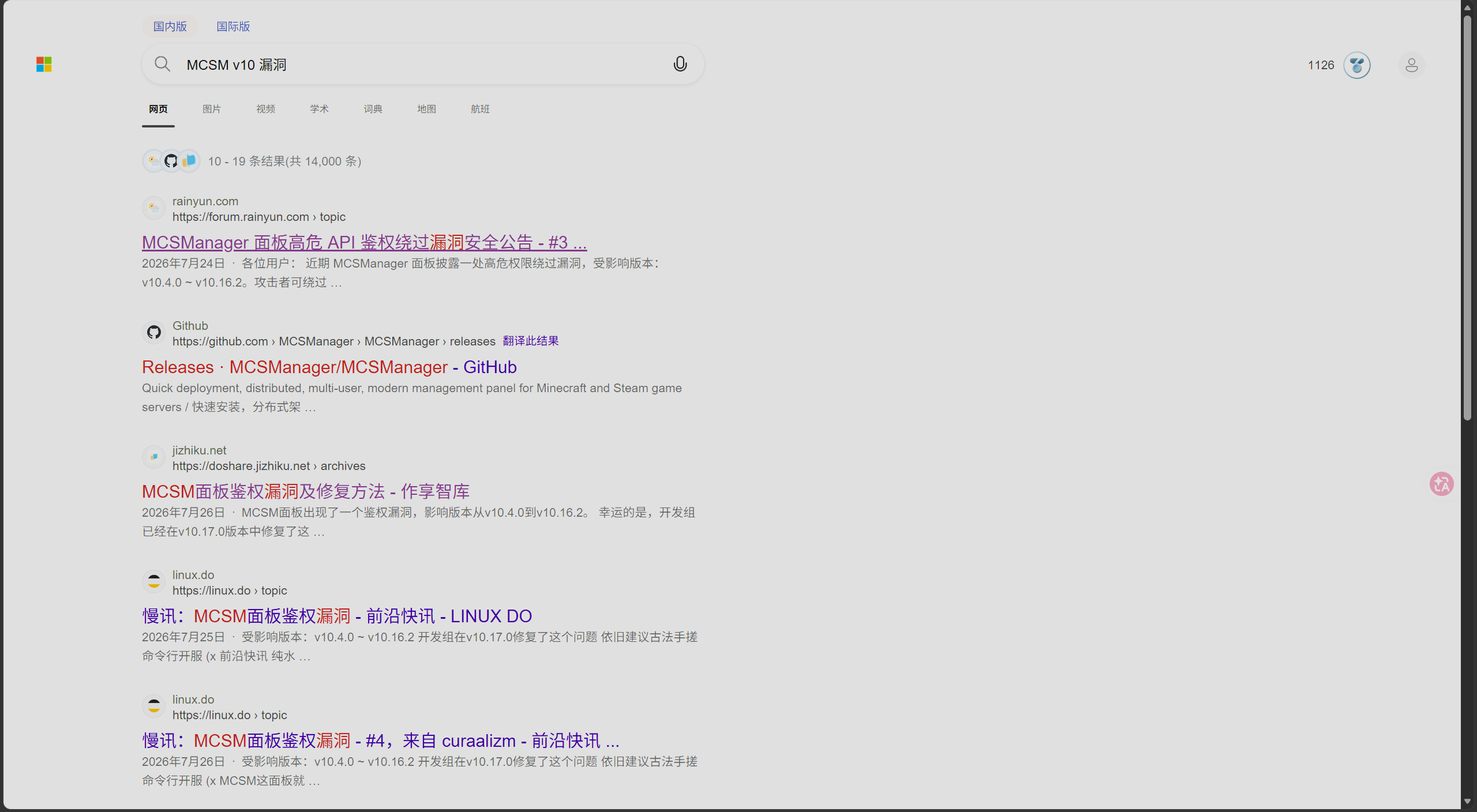This screenshot has height=812, width=1477.
Task: Click the github.com releases URL
Action: (x=334, y=341)
